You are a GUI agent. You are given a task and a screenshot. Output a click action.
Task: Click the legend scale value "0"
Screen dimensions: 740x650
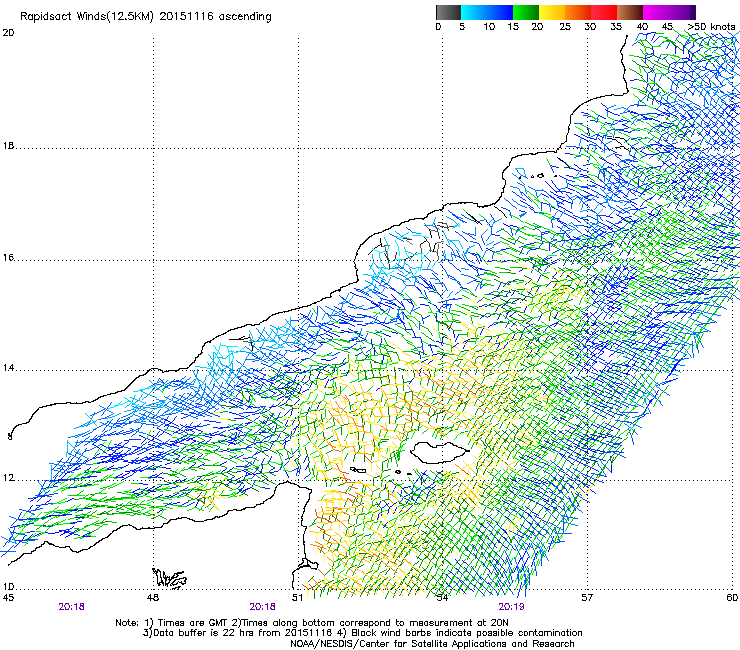pos(438,27)
